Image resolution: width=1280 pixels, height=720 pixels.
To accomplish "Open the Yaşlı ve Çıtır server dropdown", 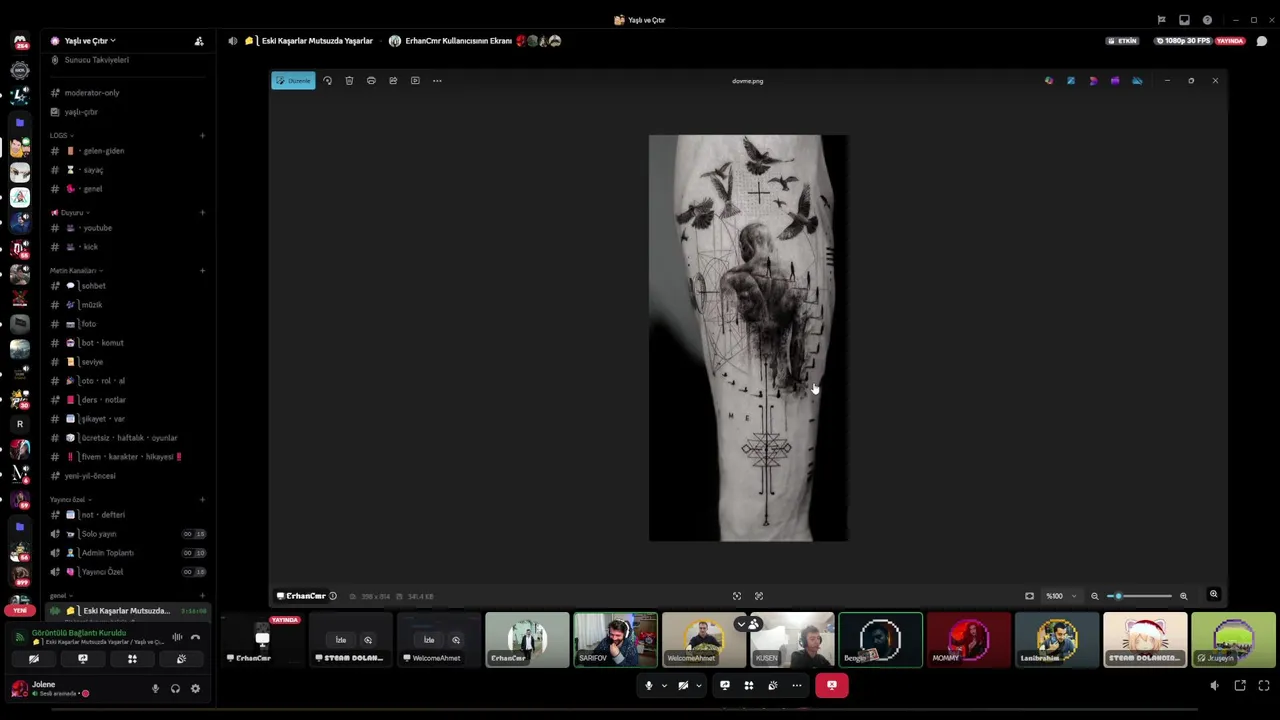I will (x=90, y=41).
